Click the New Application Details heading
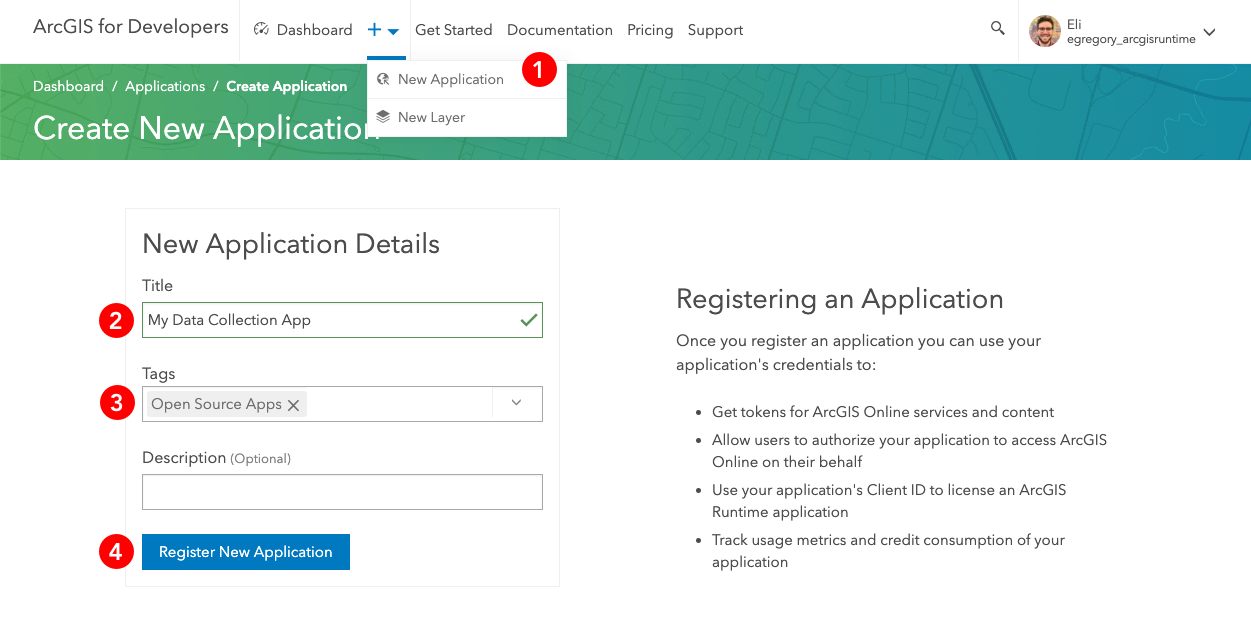 [x=291, y=244]
